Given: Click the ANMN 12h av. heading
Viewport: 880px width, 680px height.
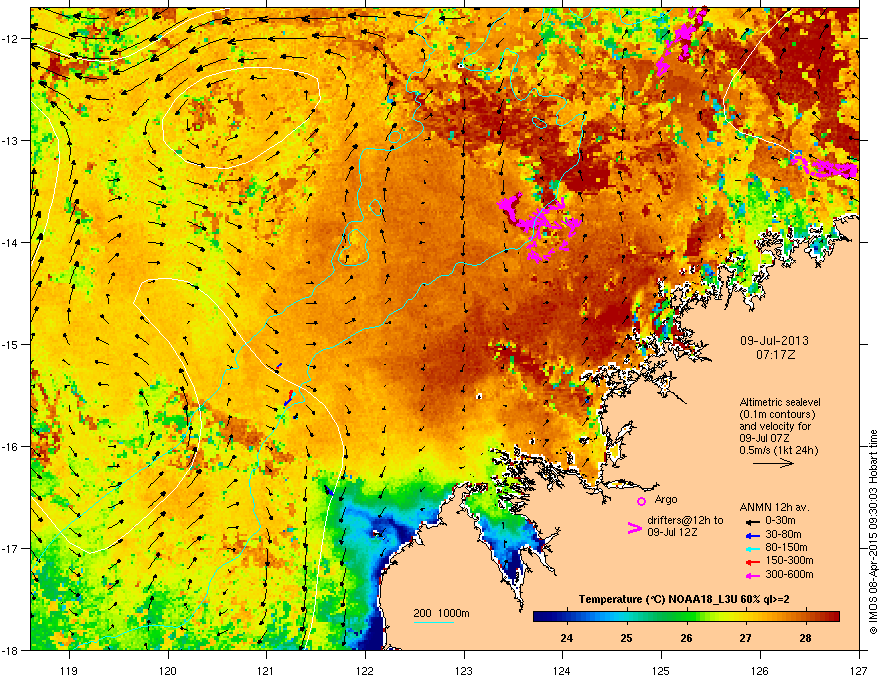Looking at the screenshot, I should (x=774, y=507).
